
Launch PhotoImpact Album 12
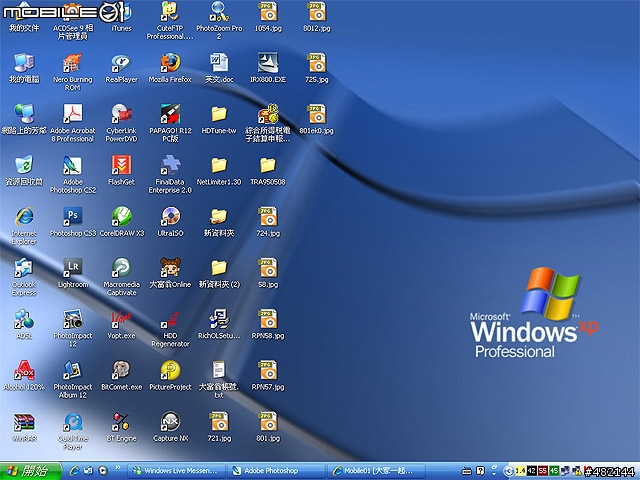pyautogui.click(x=72, y=380)
